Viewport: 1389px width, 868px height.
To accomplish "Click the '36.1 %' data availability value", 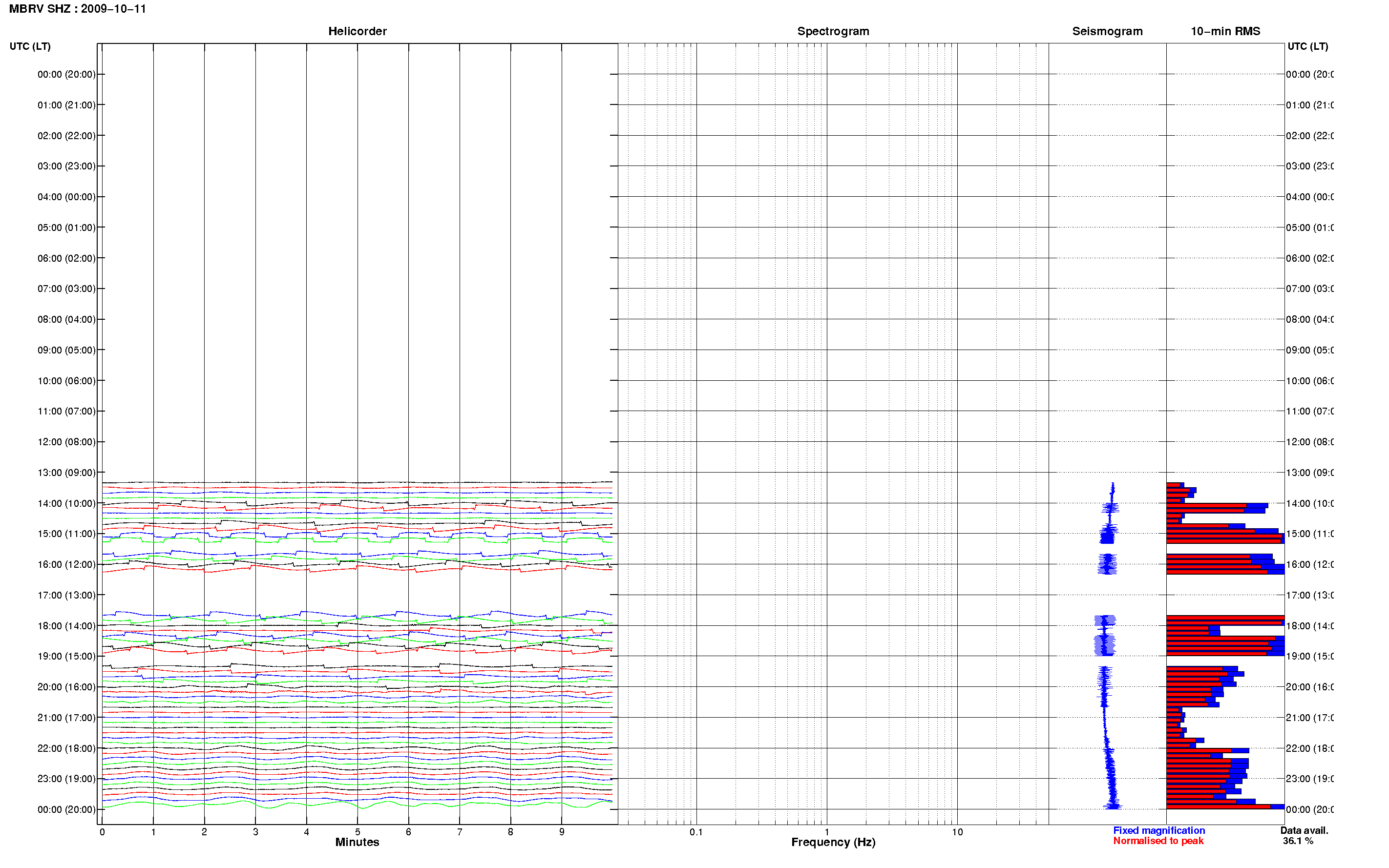I will tap(1298, 841).
